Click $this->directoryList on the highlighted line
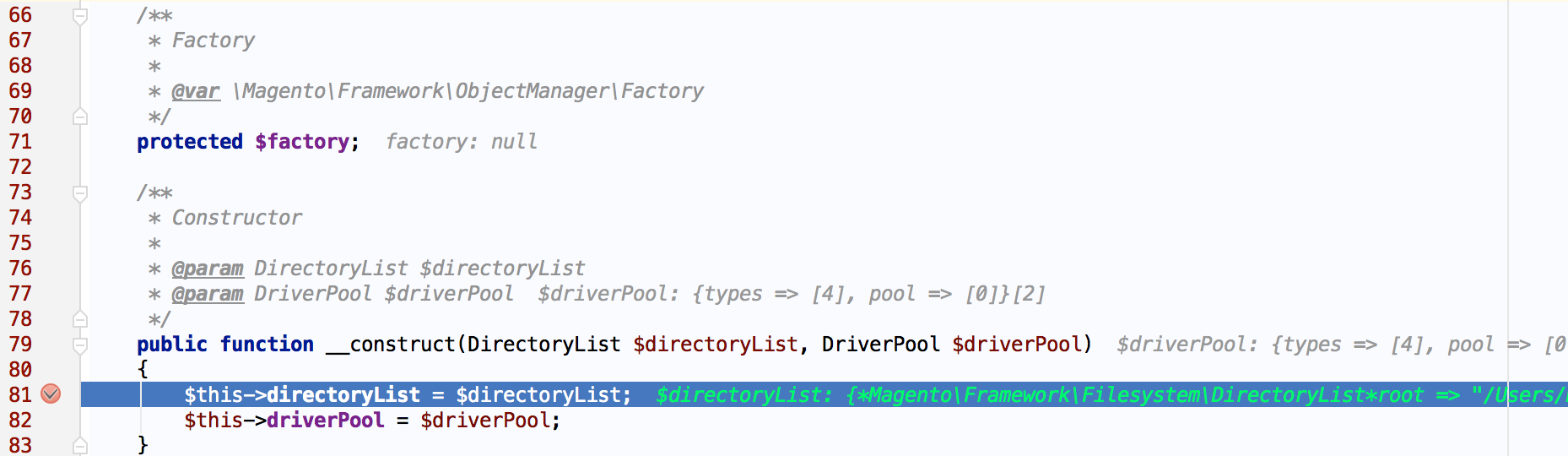This screenshot has height=456, width=1568. point(302,395)
